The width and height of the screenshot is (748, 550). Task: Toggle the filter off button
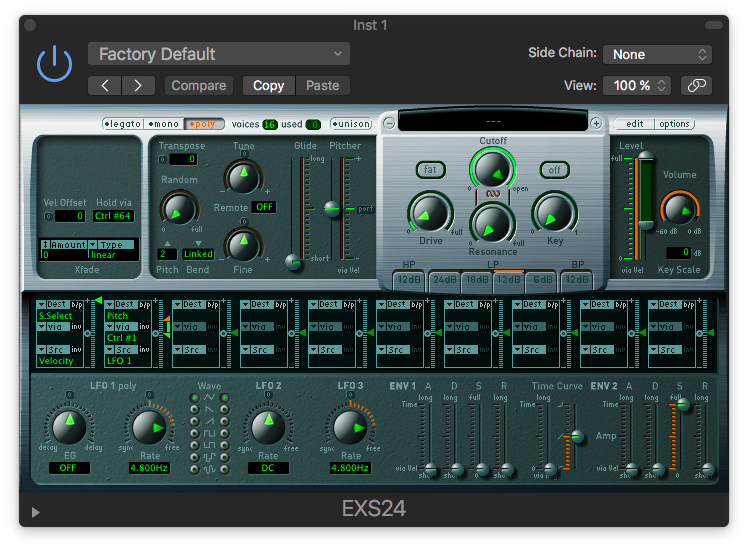coord(554,170)
